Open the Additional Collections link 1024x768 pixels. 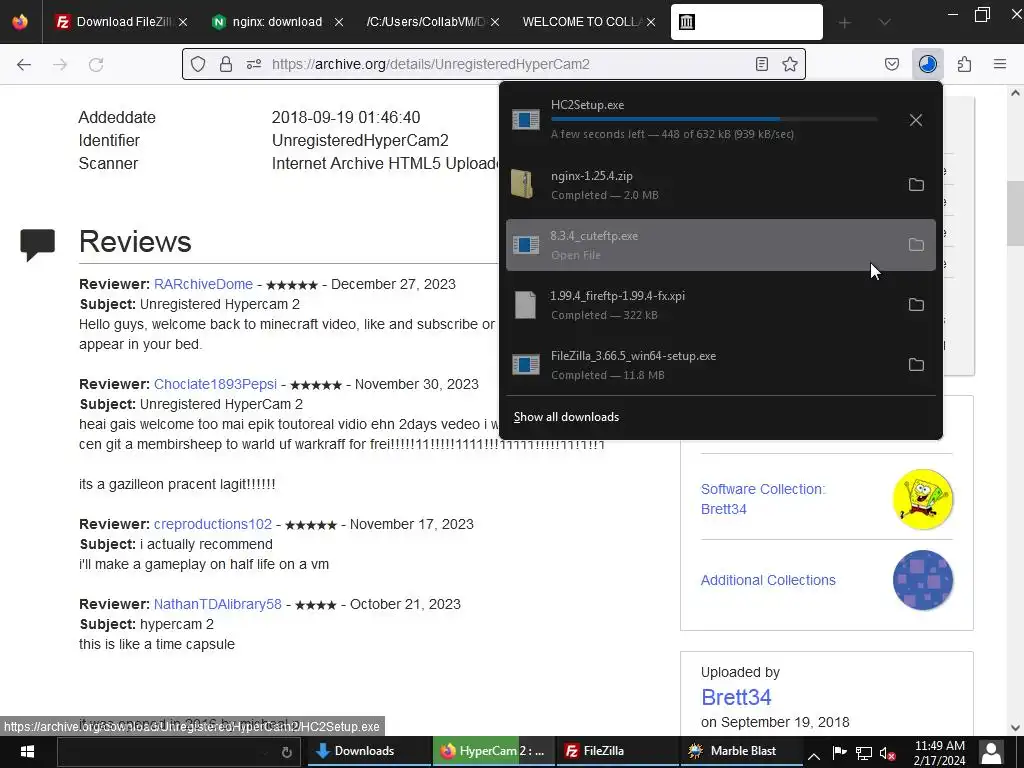point(768,580)
